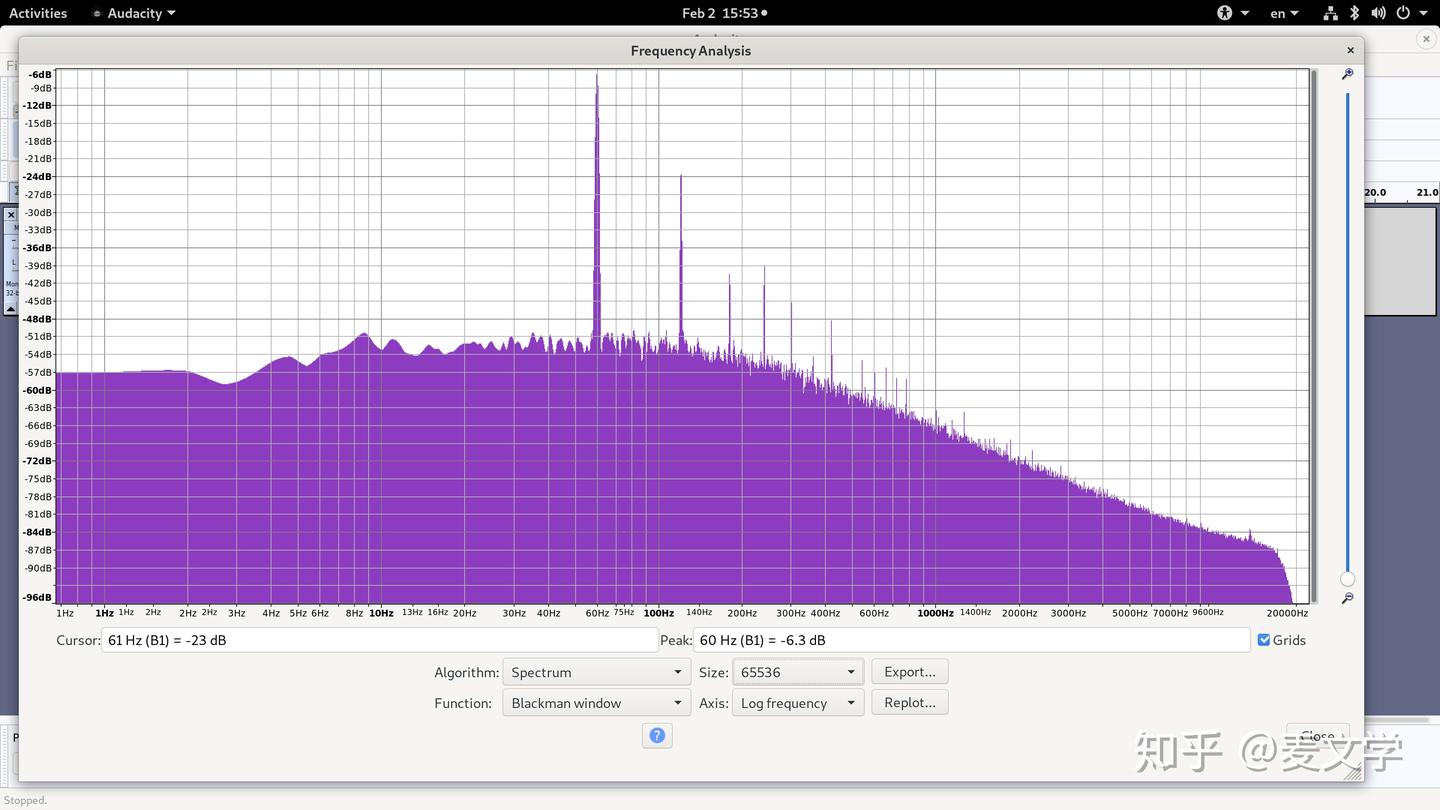Image resolution: width=1440 pixels, height=810 pixels.
Task: Close the track in the background Audacity window
Action: pos(11,214)
